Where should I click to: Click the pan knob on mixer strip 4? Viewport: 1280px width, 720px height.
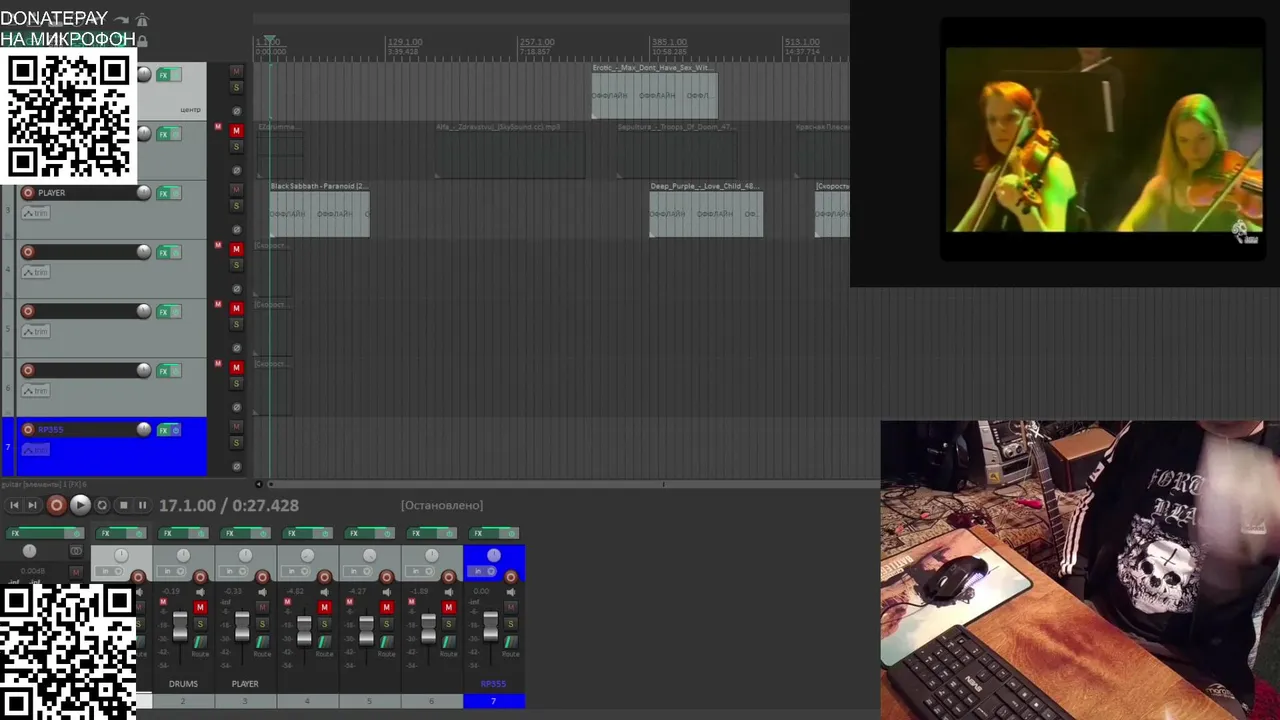(307, 555)
